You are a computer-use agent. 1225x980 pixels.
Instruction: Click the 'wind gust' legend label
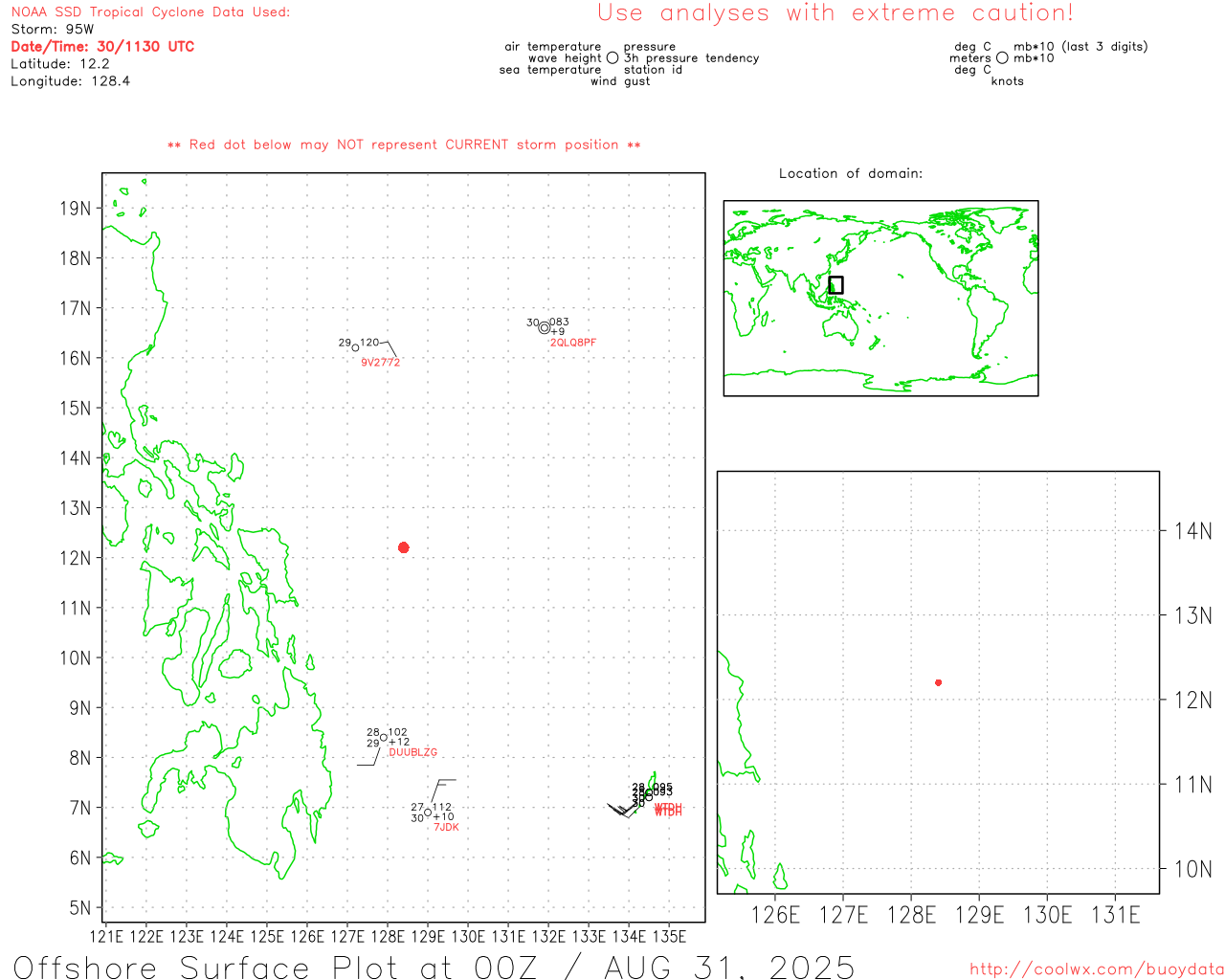click(x=620, y=81)
